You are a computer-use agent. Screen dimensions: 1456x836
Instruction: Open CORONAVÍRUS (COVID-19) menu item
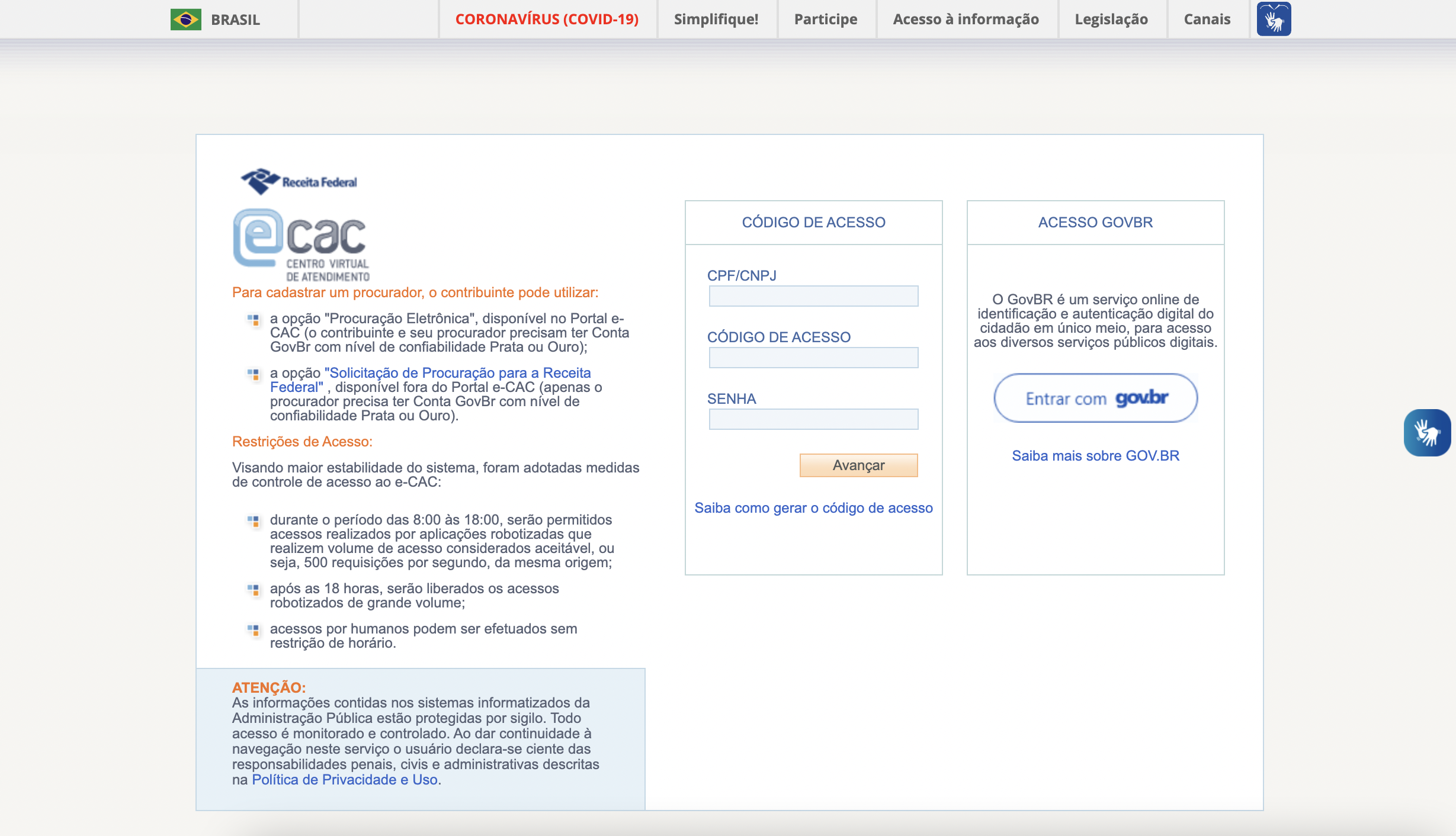click(547, 20)
